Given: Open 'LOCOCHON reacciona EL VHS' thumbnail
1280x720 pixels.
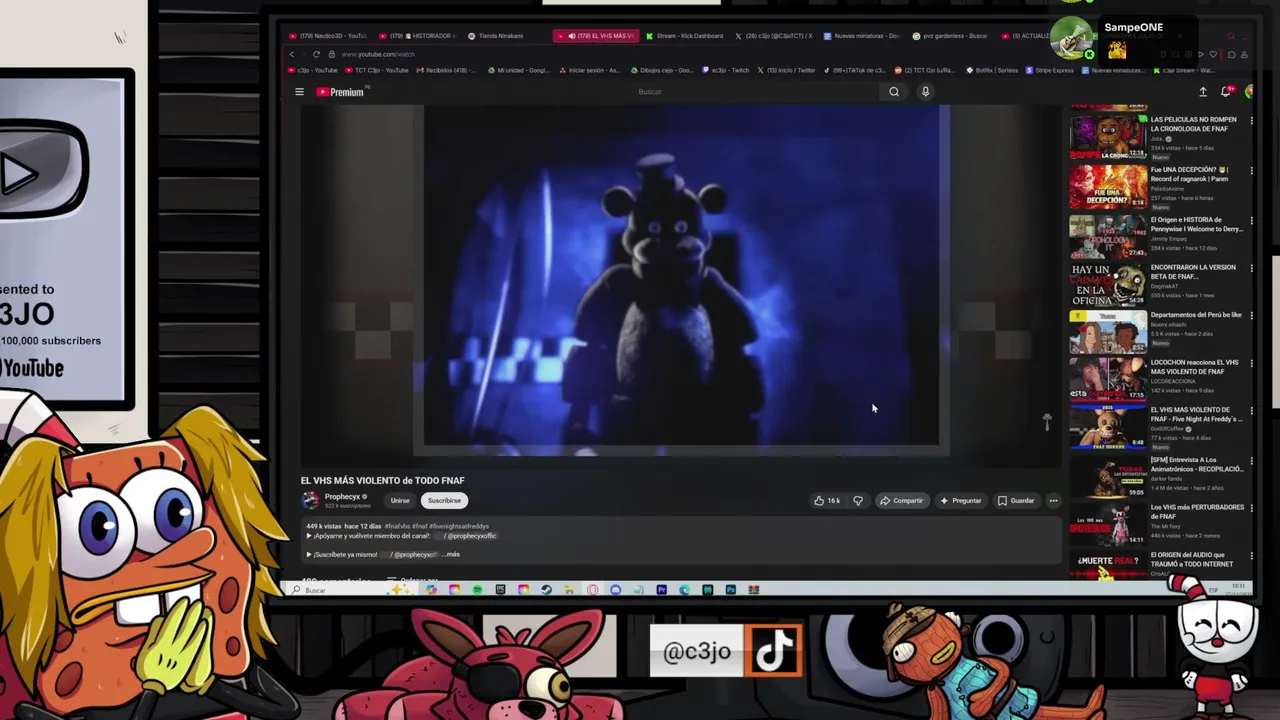Looking at the screenshot, I should pyautogui.click(x=1108, y=380).
